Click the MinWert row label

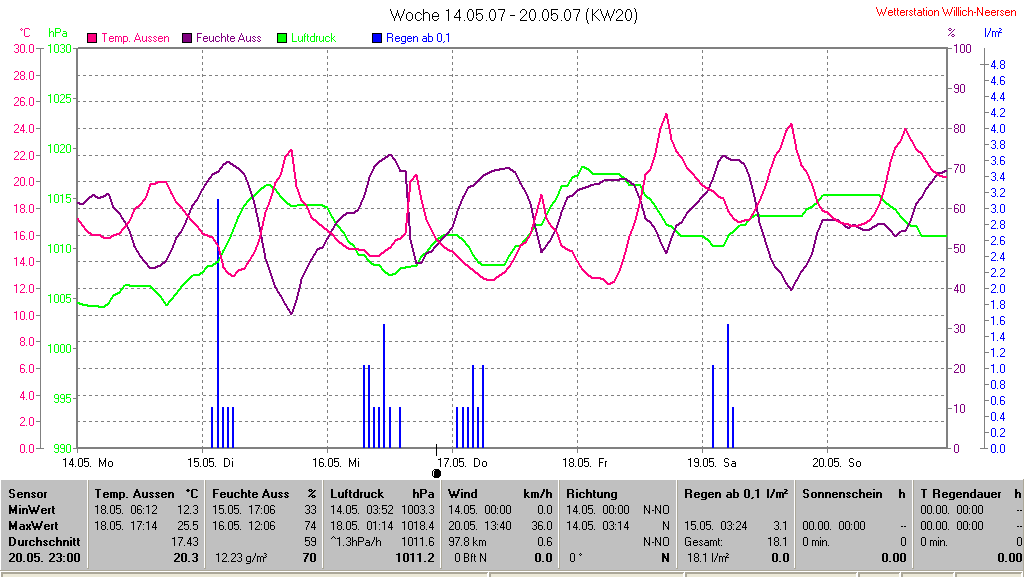tap(31, 510)
